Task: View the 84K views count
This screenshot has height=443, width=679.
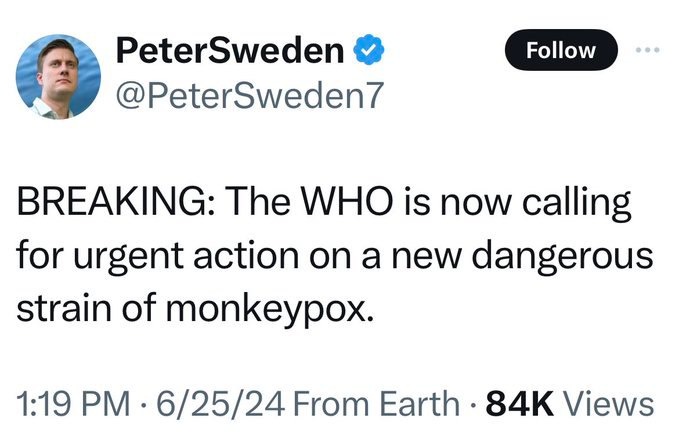Action: pyautogui.click(x=520, y=404)
